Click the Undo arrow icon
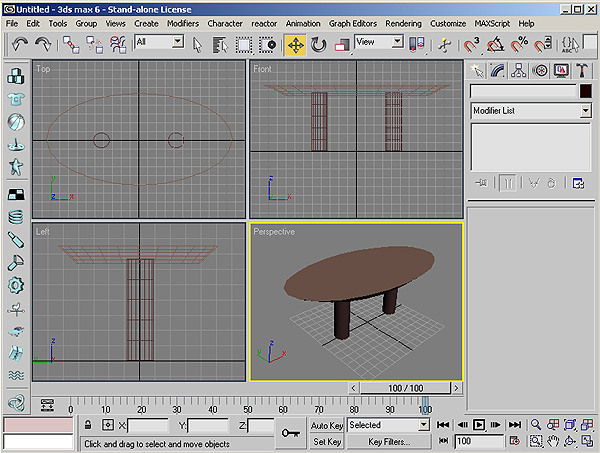This screenshot has width=600, height=453. 20,44
